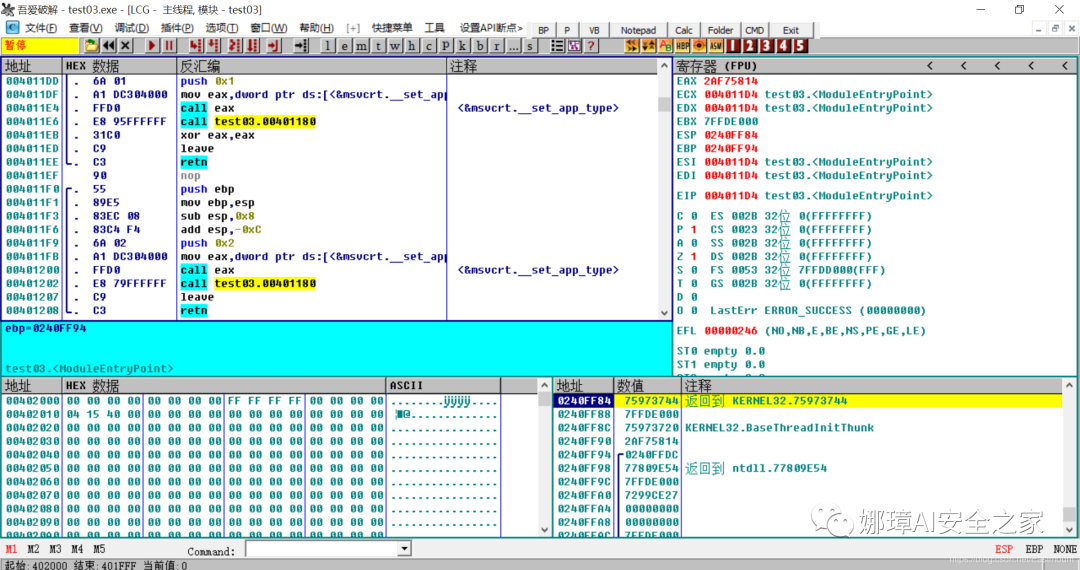The height and width of the screenshot is (570, 1080).
Task: Open Breakpoints window with 'b' button
Action: (x=479, y=45)
